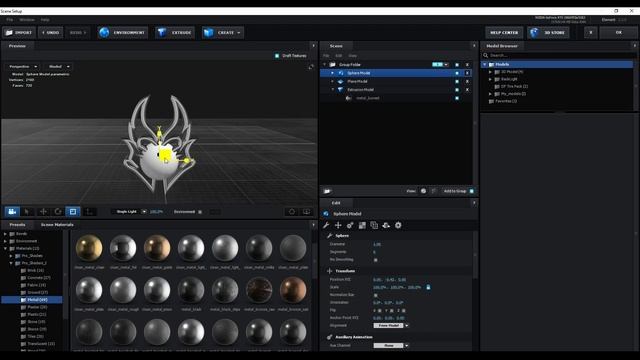640x360 pixels.
Task: Open the transform arrows tab in Edit panel
Action: click(338, 225)
